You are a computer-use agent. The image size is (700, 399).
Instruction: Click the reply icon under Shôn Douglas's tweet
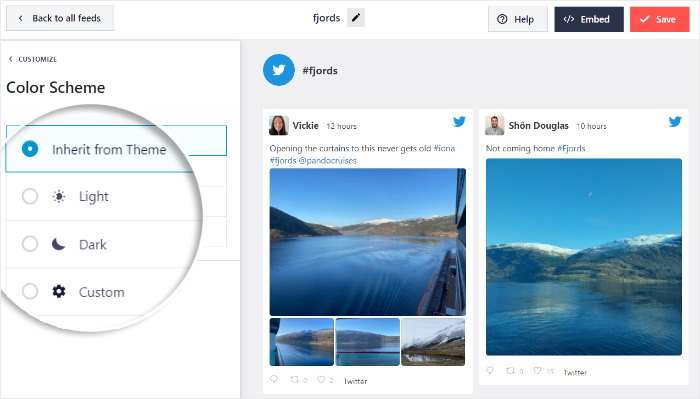490,370
